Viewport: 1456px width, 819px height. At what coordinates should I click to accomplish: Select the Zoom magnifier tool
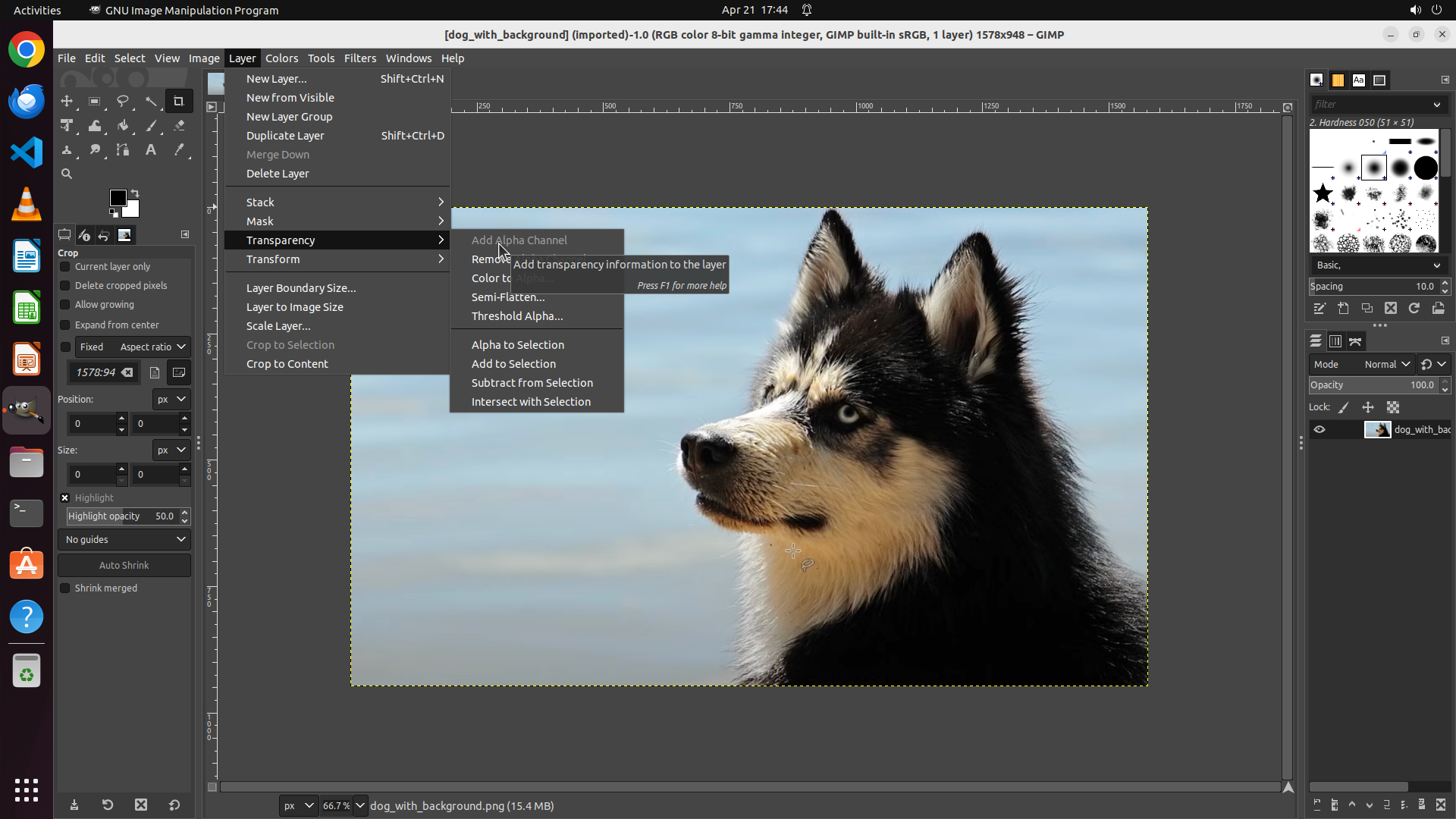pos(67,174)
